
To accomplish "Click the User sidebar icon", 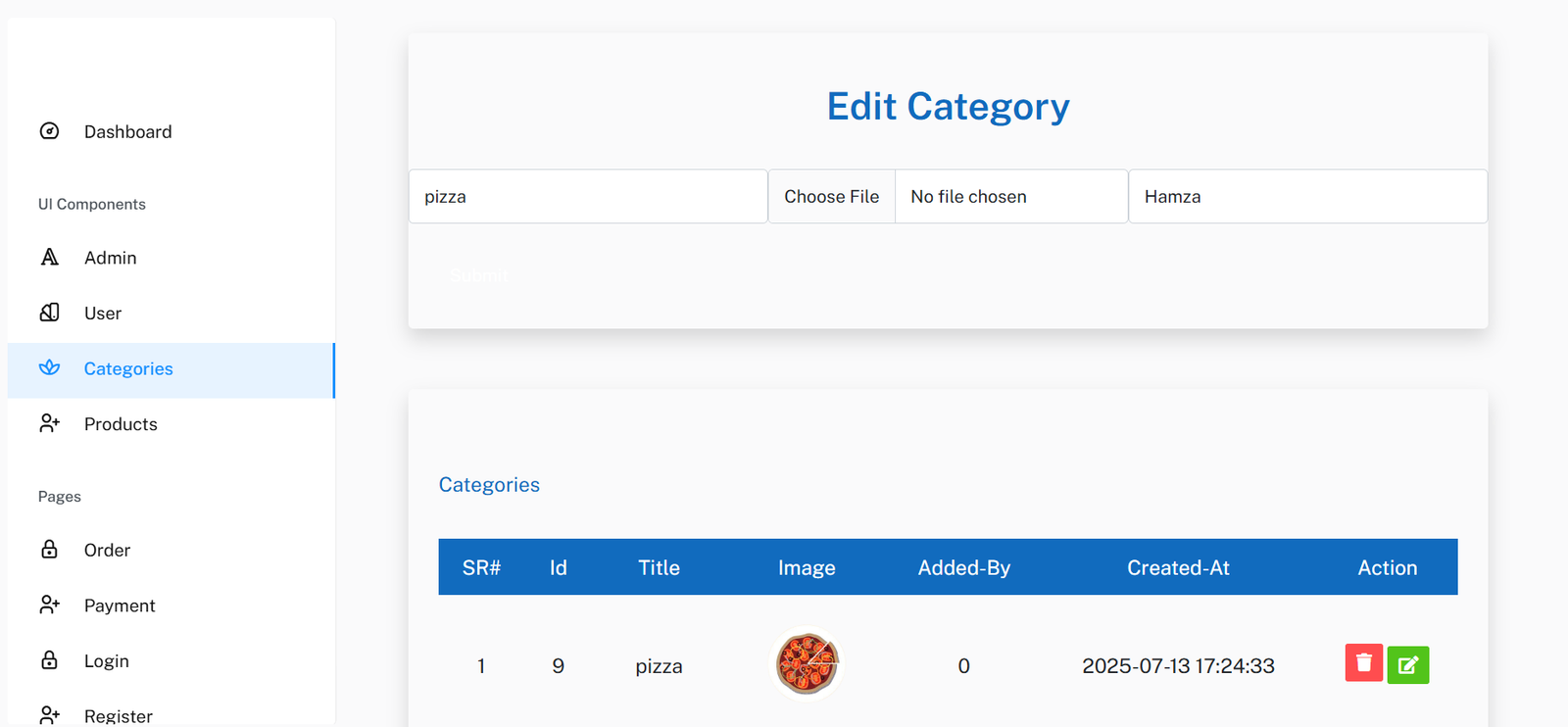I will [x=49, y=313].
